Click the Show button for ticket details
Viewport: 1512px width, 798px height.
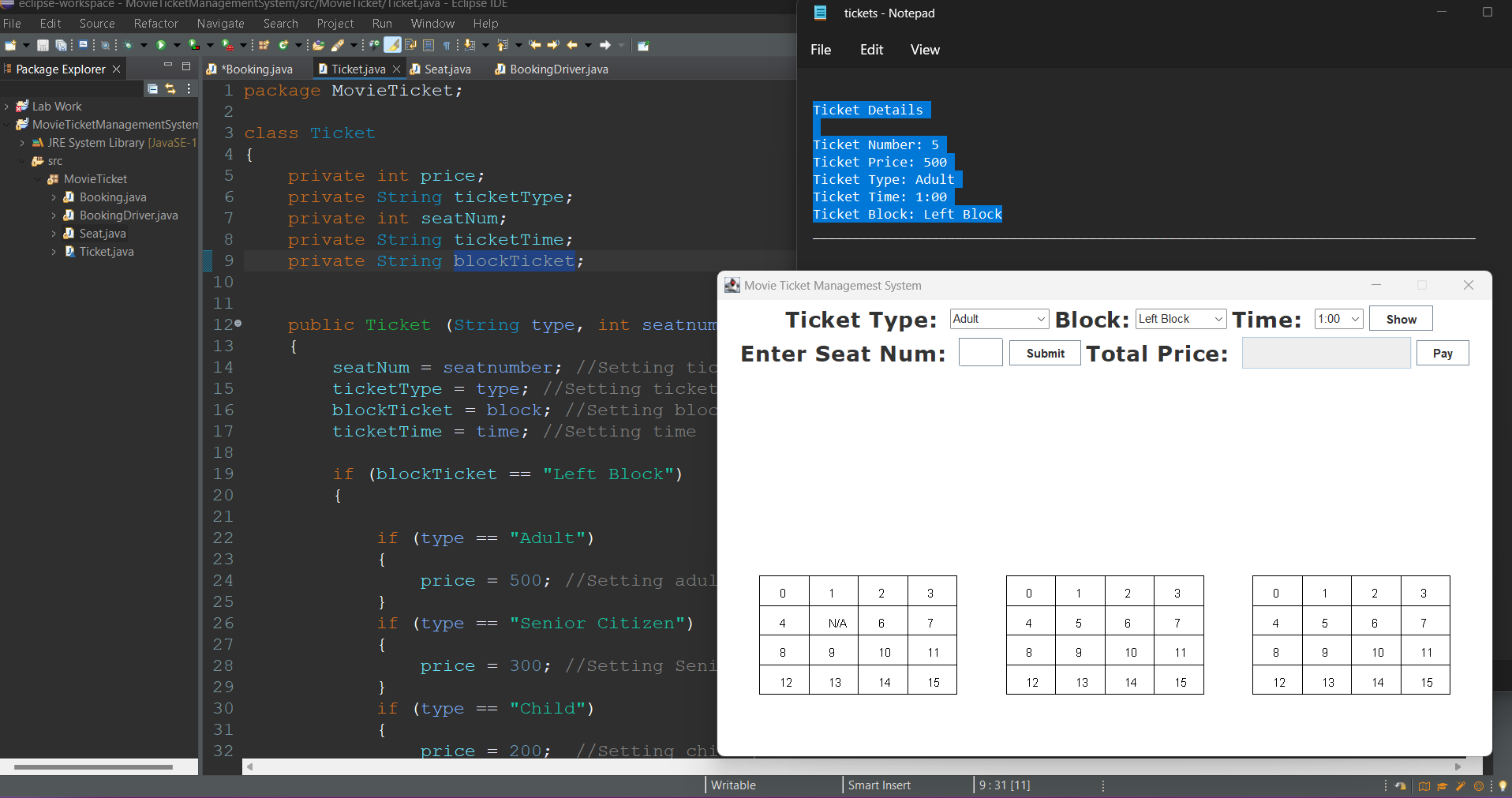click(1399, 318)
